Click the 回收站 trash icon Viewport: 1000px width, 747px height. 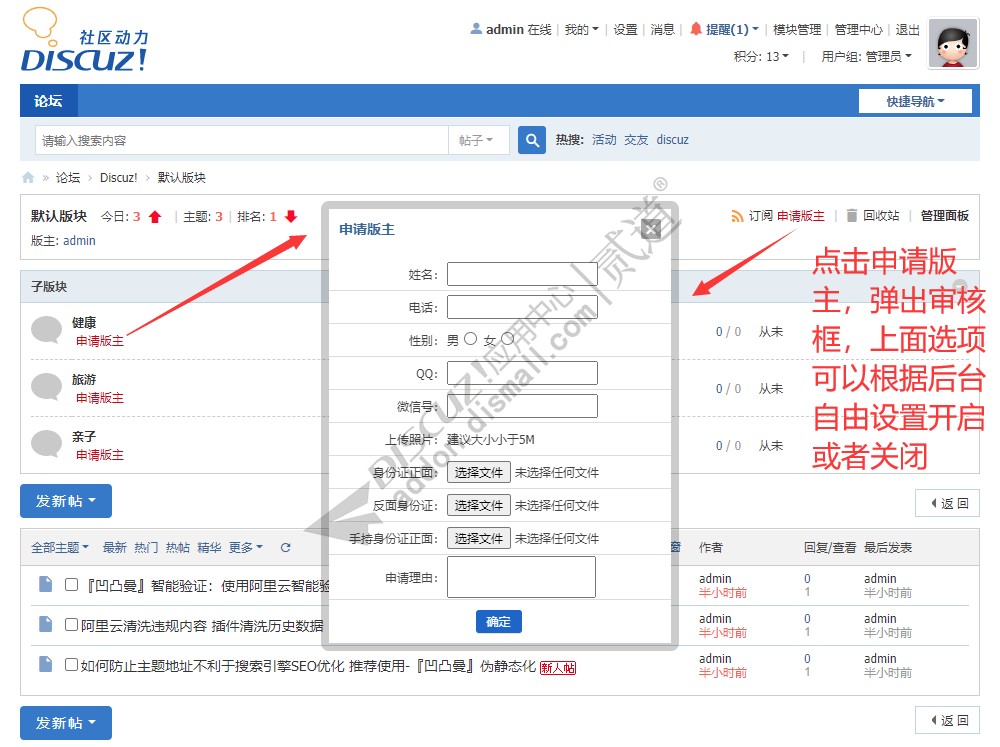point(851,216)
